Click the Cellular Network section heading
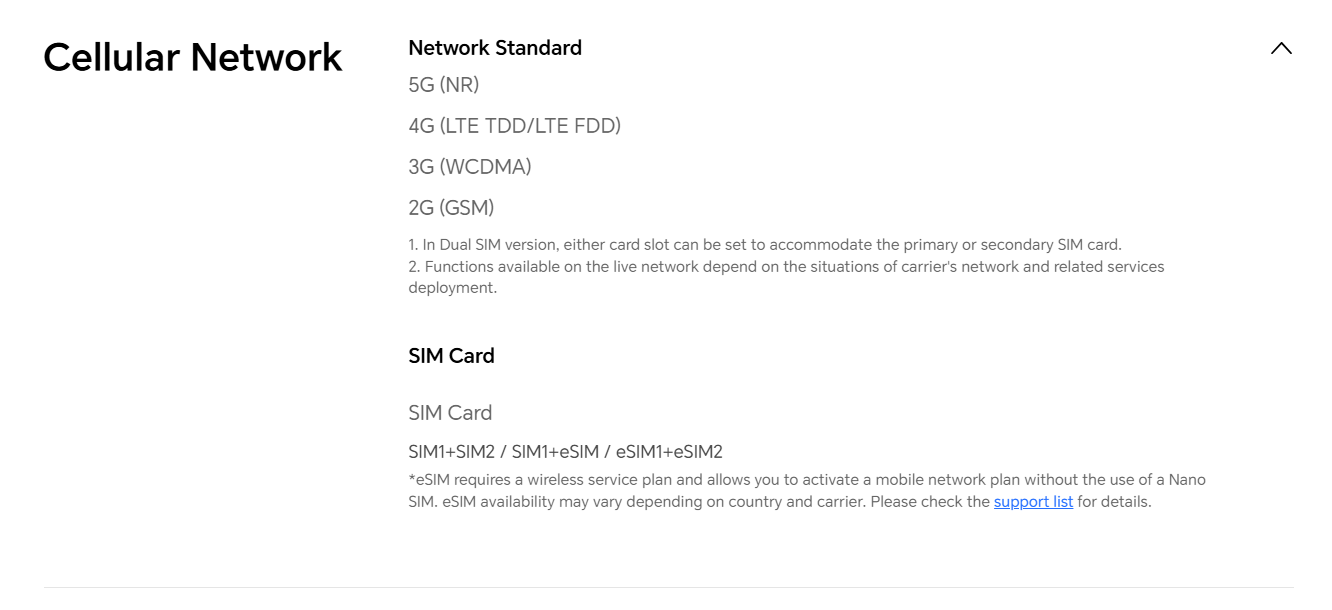Viewport: 1332px width, 610px height. pos(193,58)
